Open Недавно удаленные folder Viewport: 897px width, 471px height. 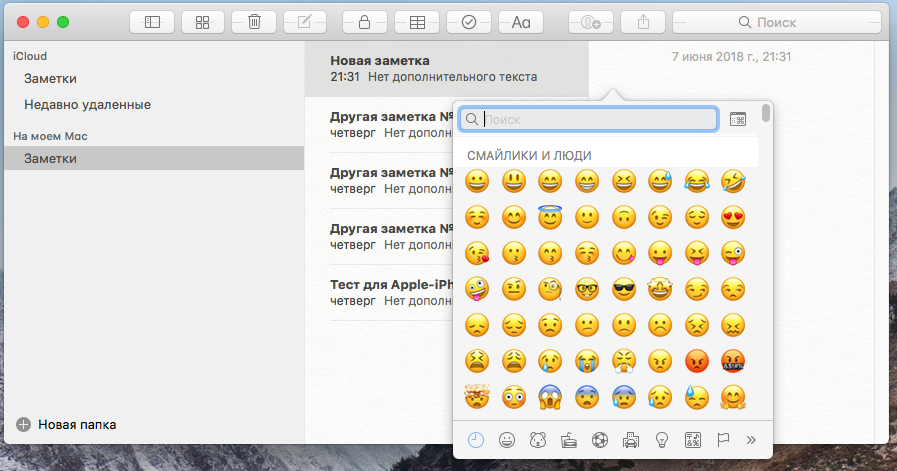88,105
